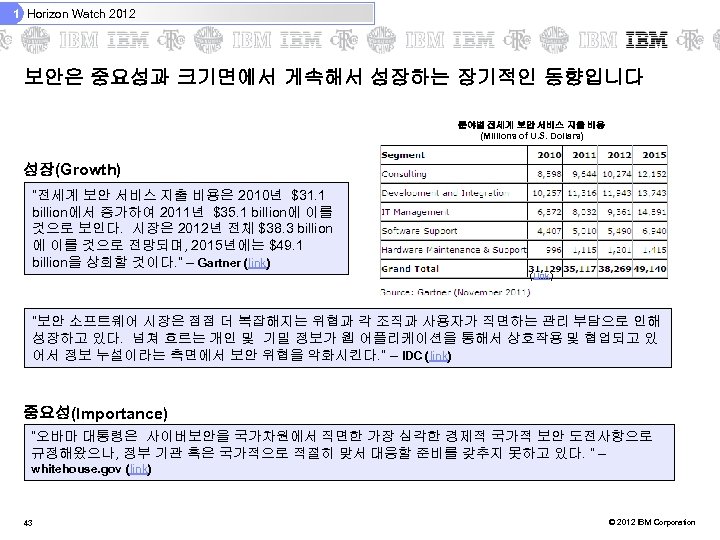Screen dimensions: 720x540
Task: Click the Consulting 2012 value '10,274'
Action: (x=616, y=174)
